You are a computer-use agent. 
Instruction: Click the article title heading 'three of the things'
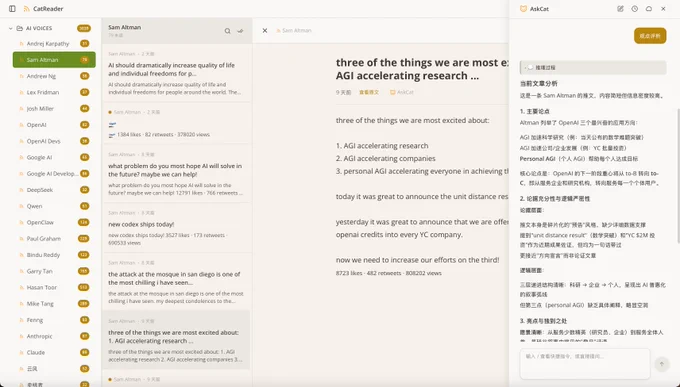pyautogui.click(x=422, y=69)
